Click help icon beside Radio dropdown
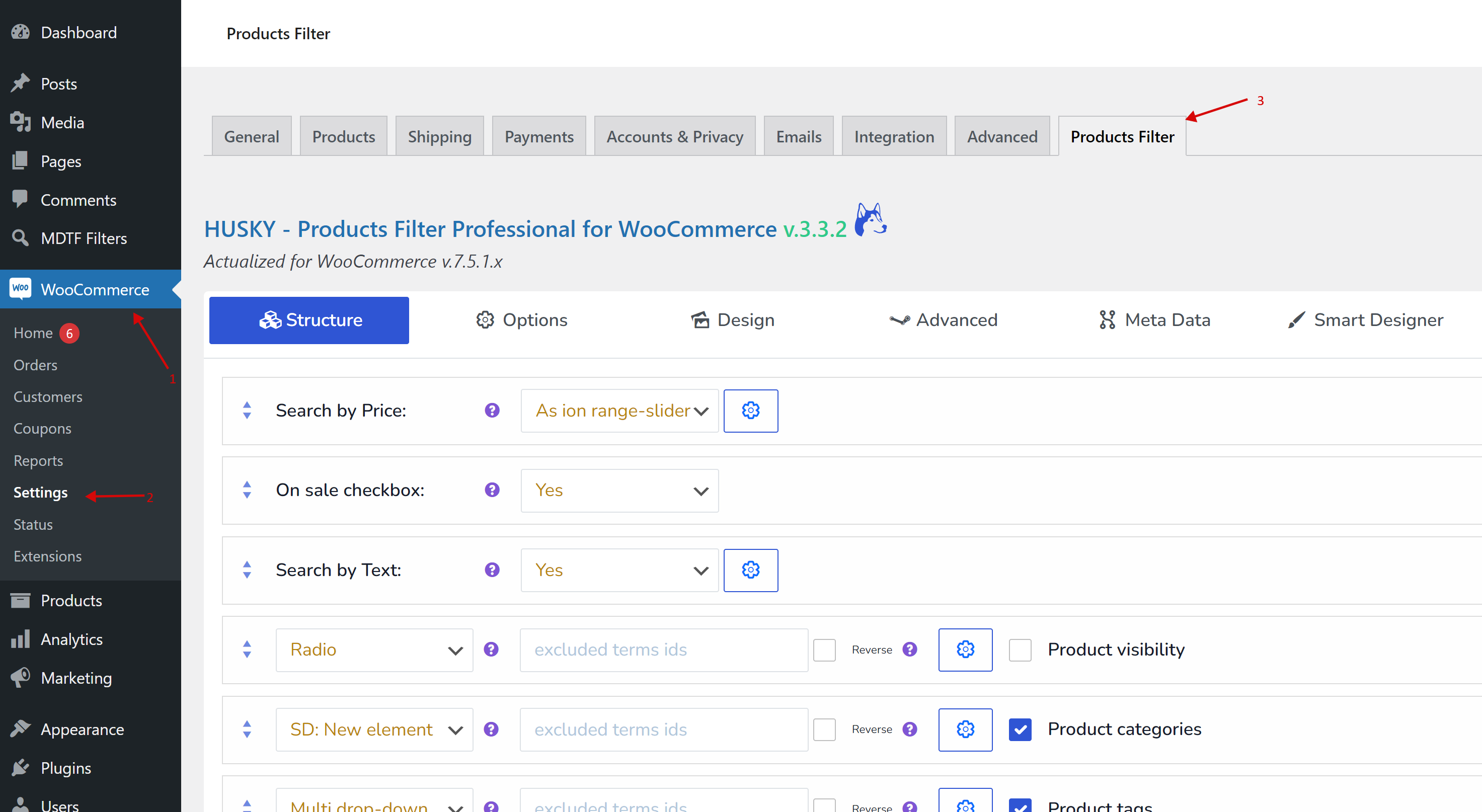Viewport: 1482px width, 812px height. point(491,649)
